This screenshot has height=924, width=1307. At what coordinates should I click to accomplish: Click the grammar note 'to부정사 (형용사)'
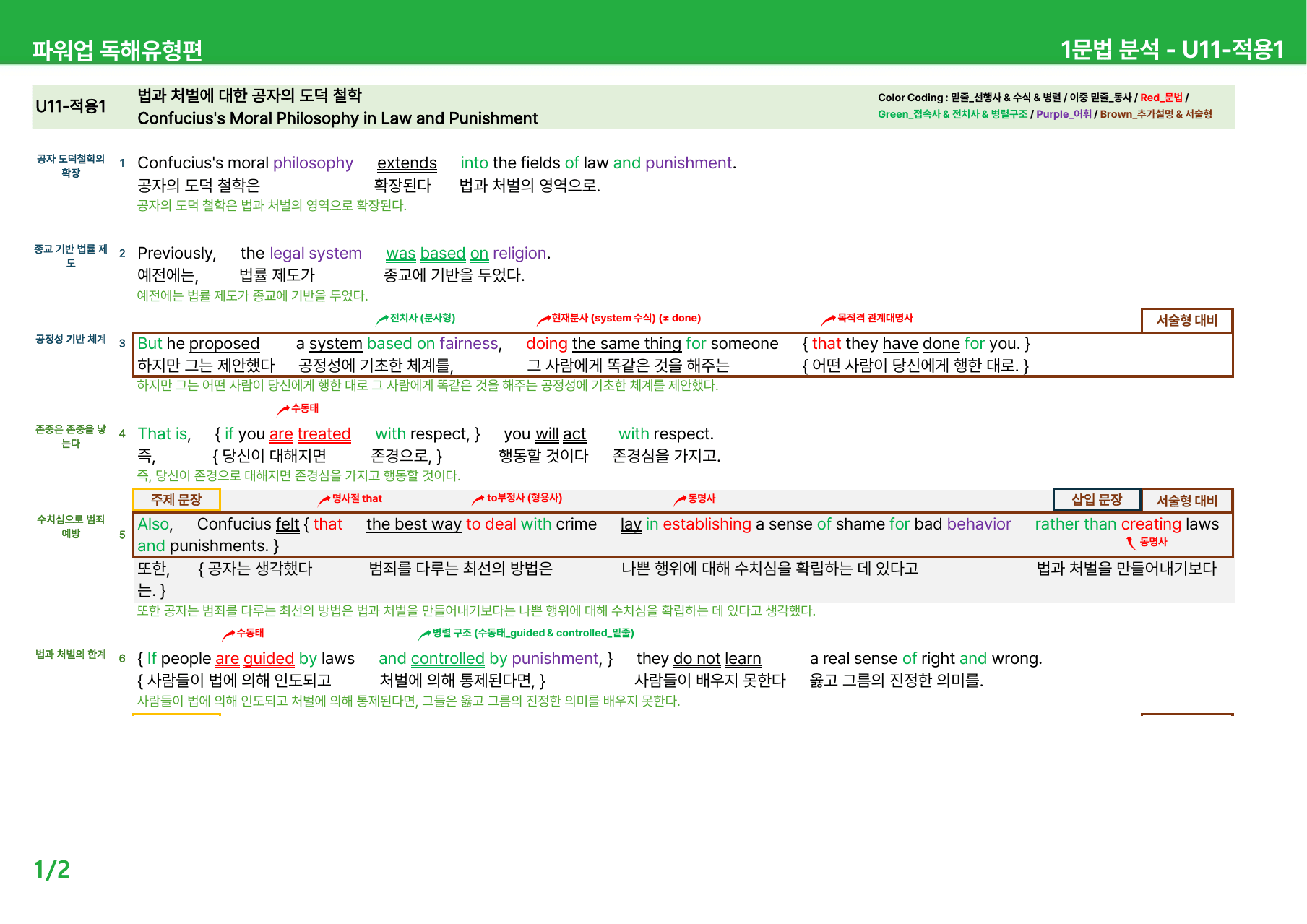pos(525,498)
